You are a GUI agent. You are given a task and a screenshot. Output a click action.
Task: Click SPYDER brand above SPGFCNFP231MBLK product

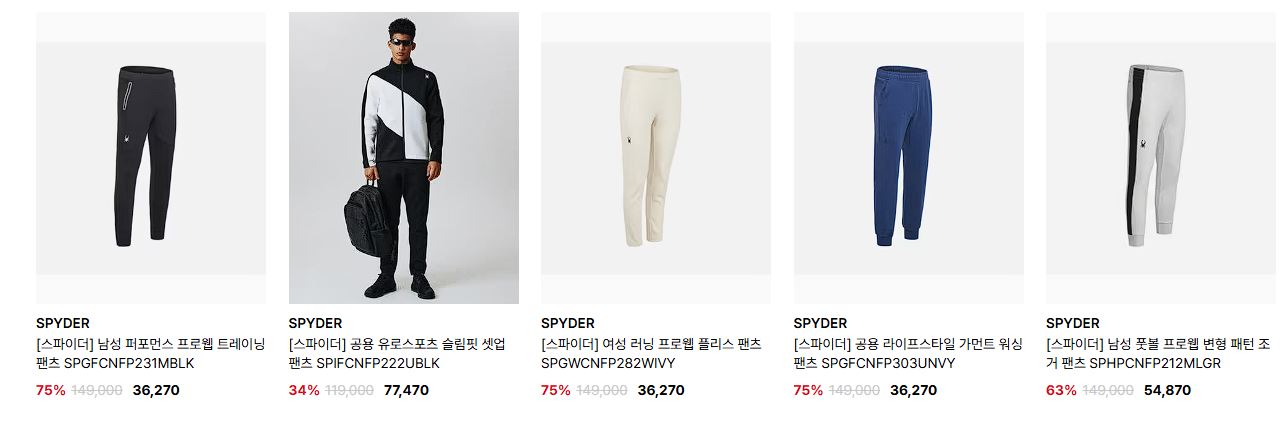coord(63,323)
